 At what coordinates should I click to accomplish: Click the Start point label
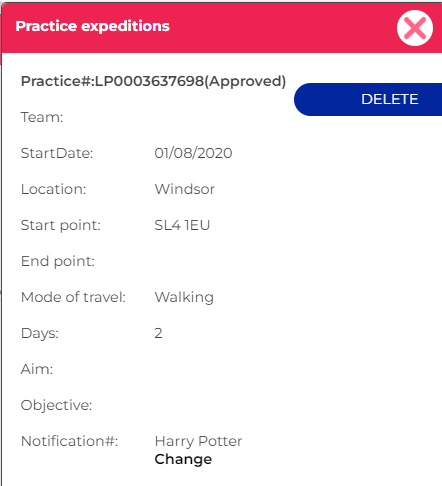click(x=61, y=225)
